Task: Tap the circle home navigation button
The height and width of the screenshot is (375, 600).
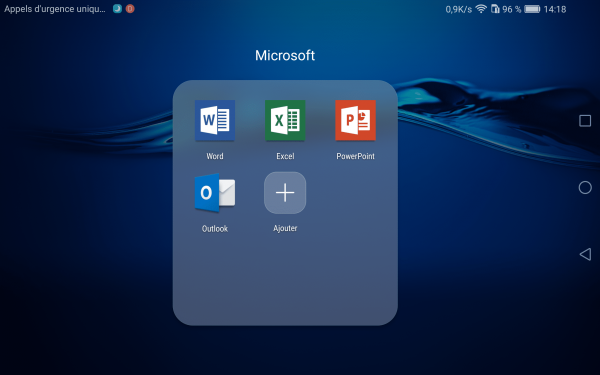Action: (x=585, y=188)
